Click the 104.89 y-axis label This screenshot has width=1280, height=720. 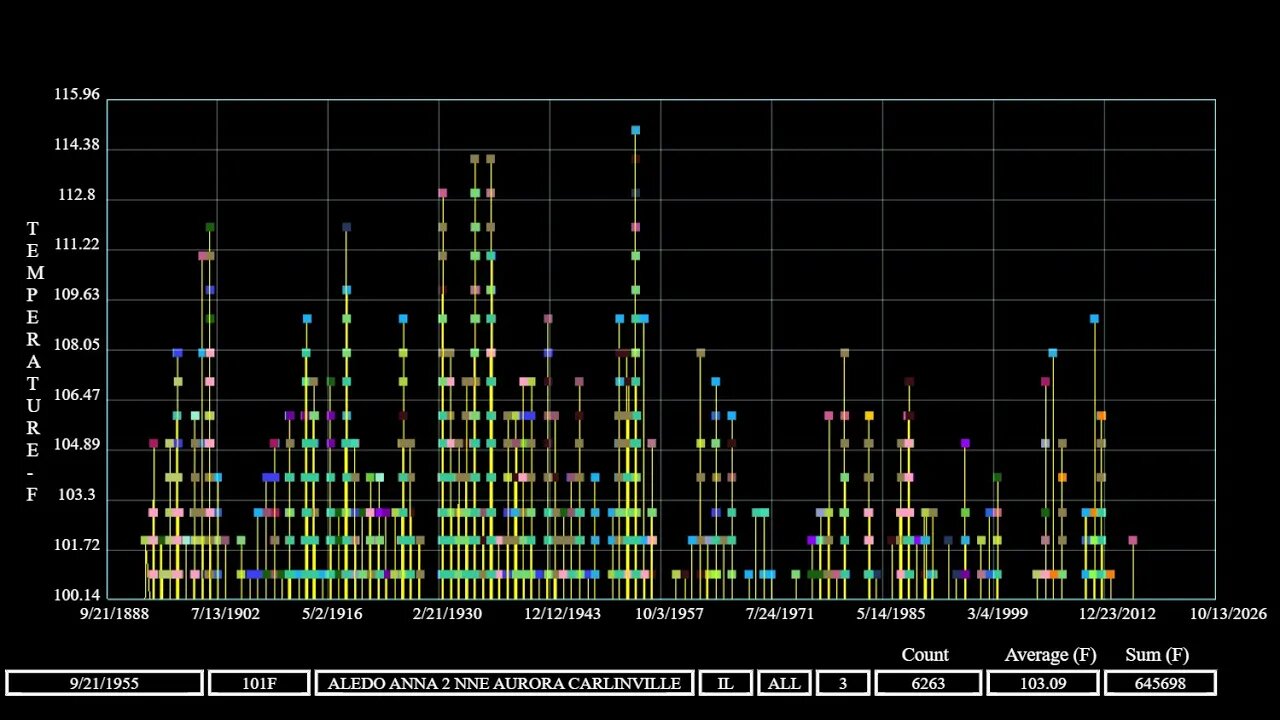(77, 445)
